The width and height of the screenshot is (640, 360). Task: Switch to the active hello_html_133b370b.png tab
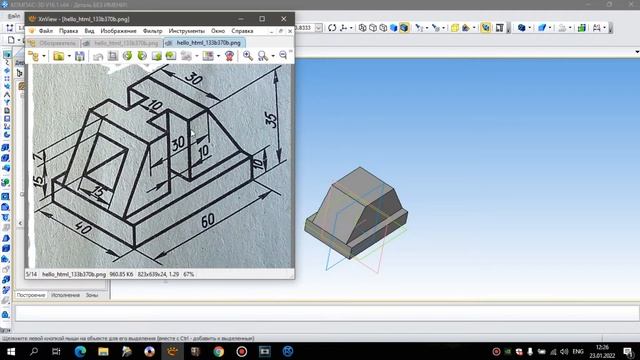tap(204, 43)
